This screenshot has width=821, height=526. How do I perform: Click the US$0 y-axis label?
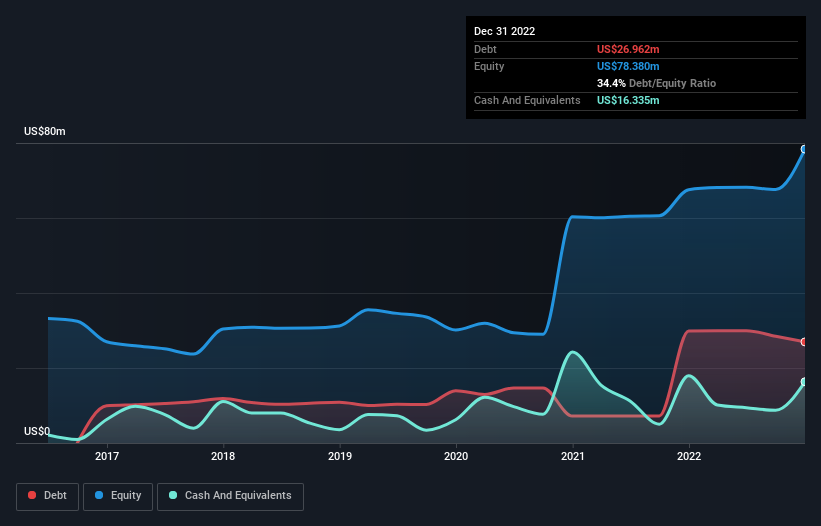[37, 431]
